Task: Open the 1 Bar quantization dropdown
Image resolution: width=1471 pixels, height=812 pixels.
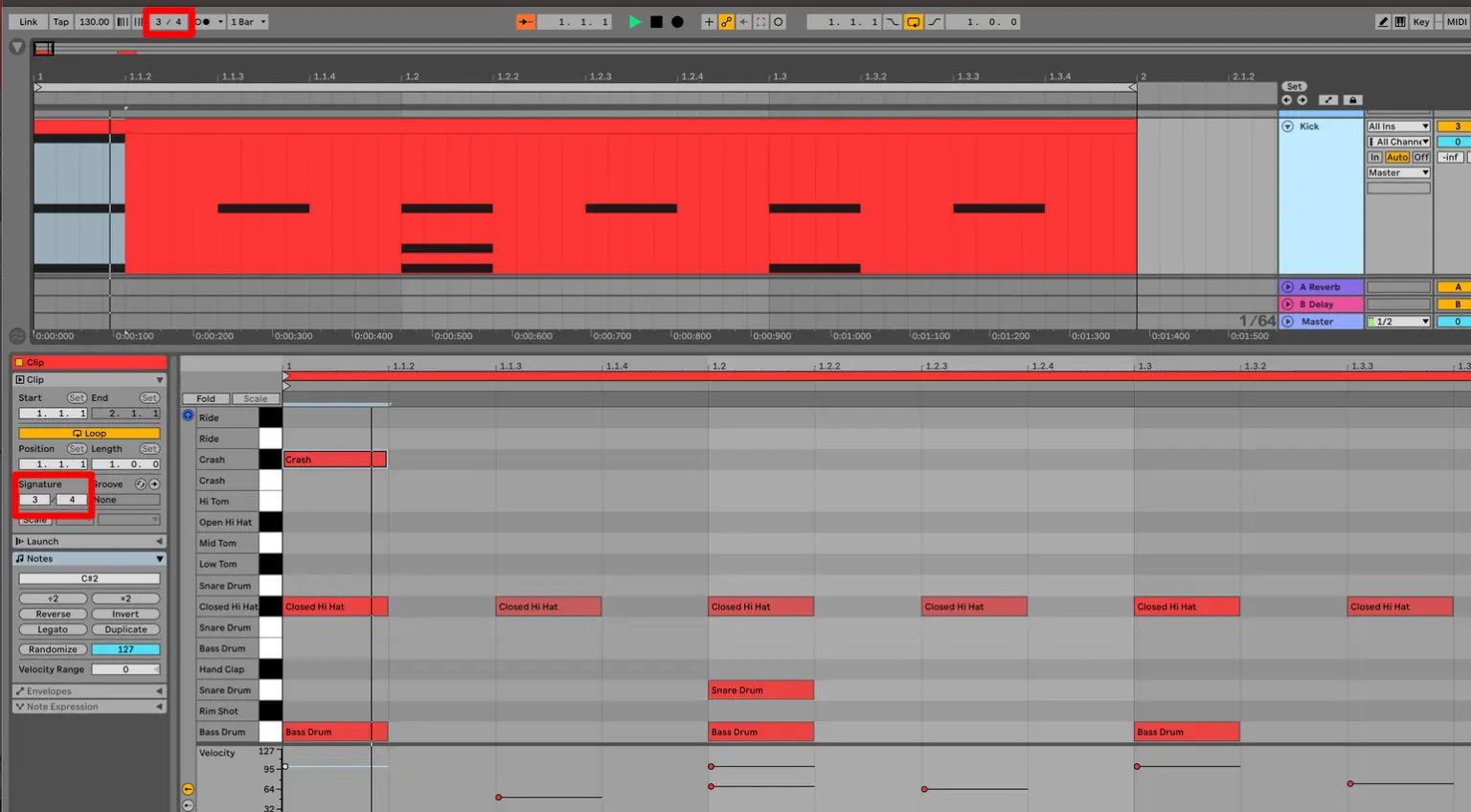Action: (248, 21)
